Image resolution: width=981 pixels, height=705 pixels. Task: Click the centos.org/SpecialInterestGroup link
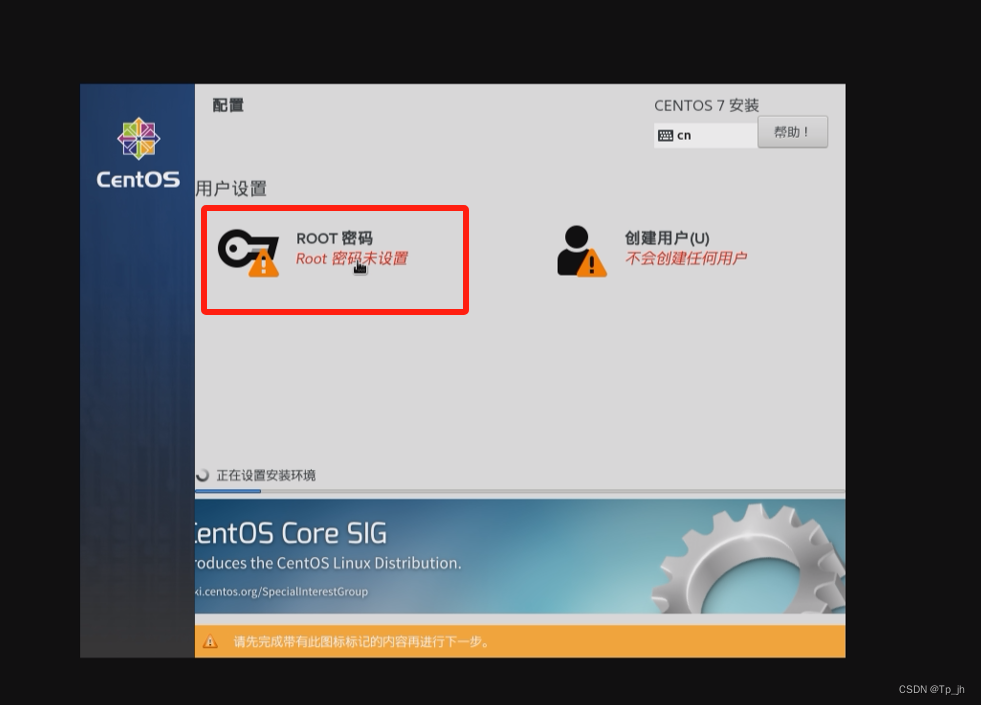point(282,592)
